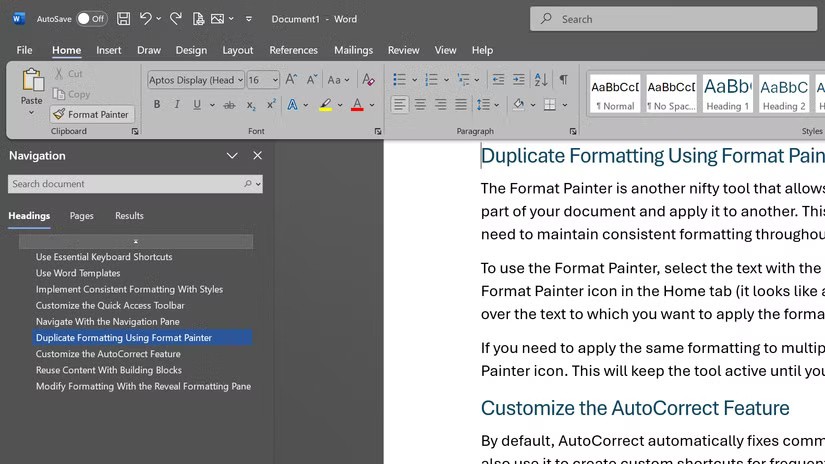
Task: Click the Strikethrough icon
Action: 229,105
